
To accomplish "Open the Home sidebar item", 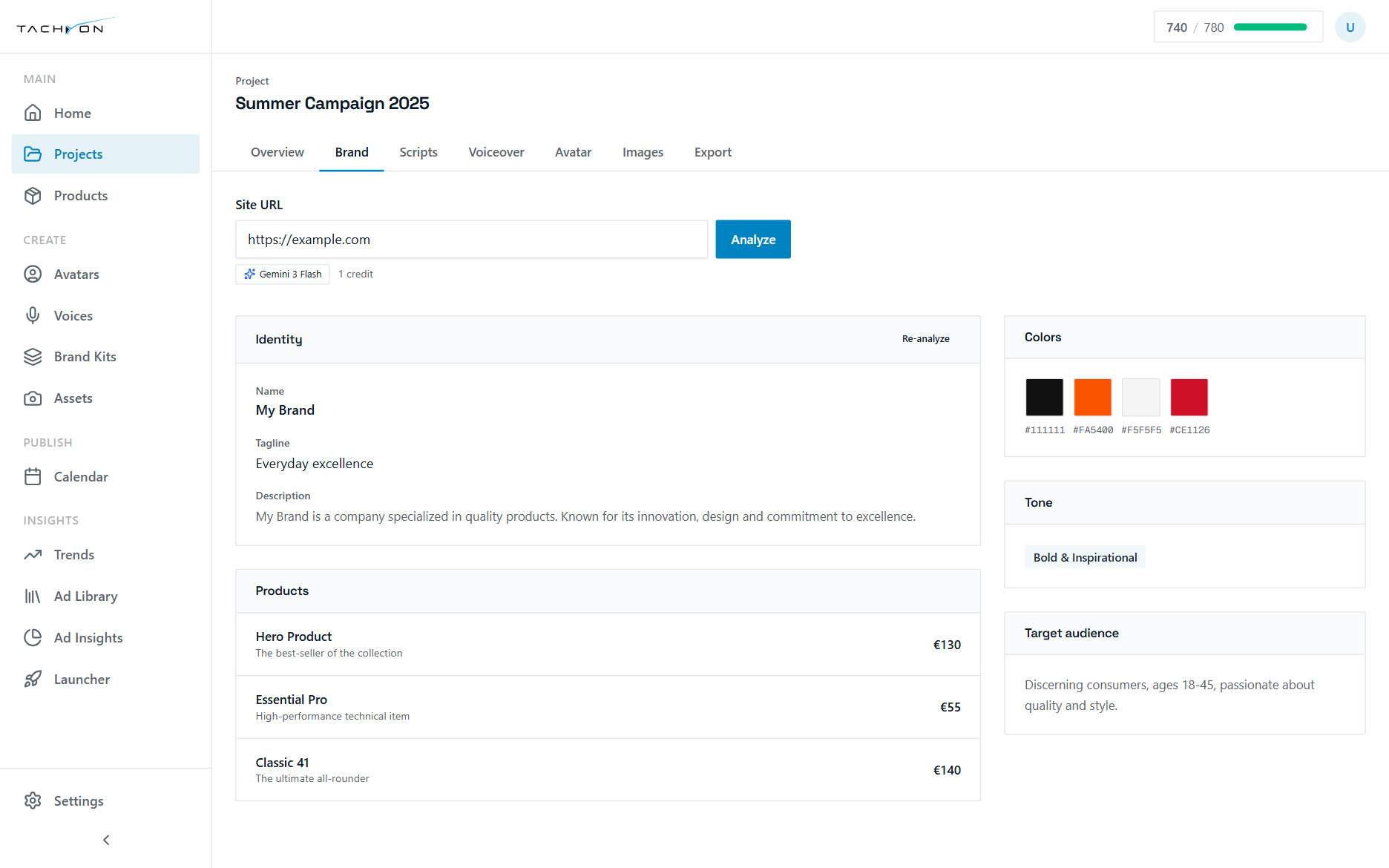I will (105, 113).
